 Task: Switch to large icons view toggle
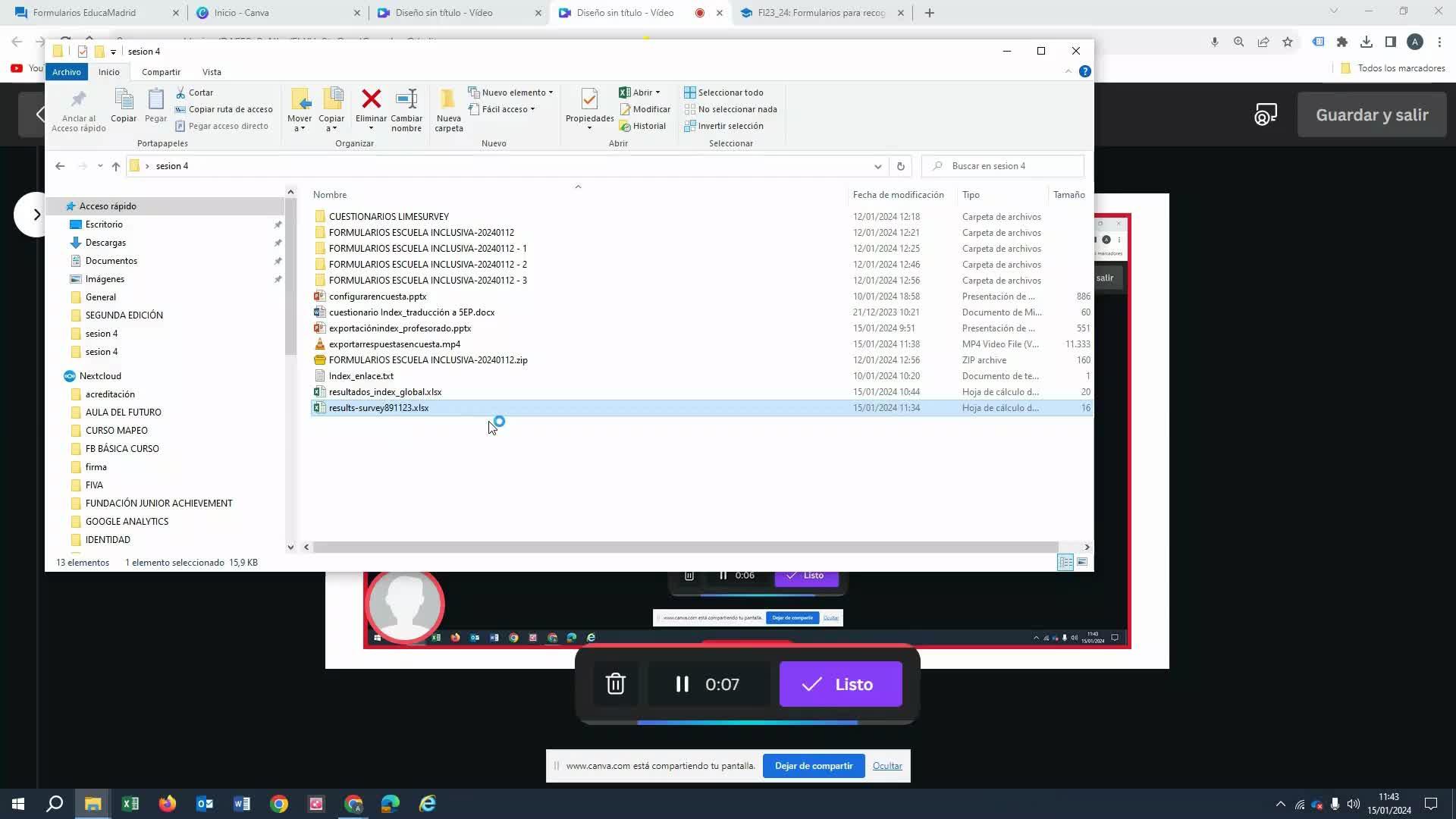coord(1082,562)
